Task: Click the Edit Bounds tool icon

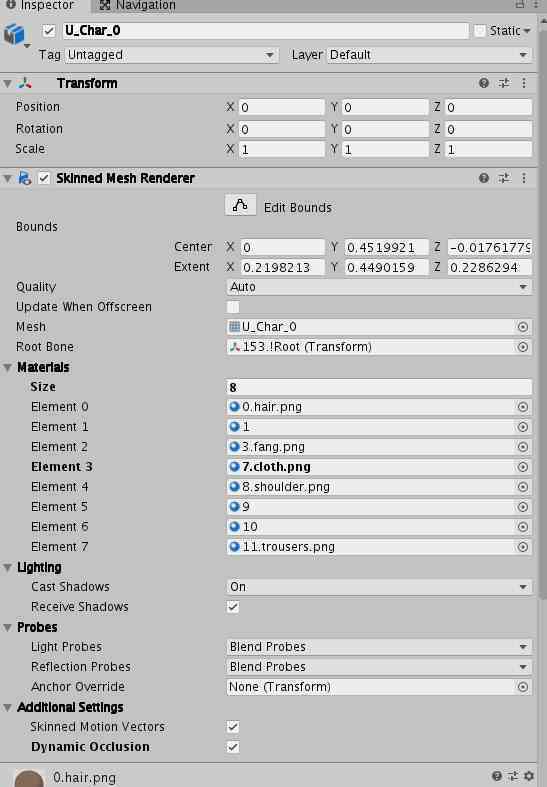Action: click(240, 205)
